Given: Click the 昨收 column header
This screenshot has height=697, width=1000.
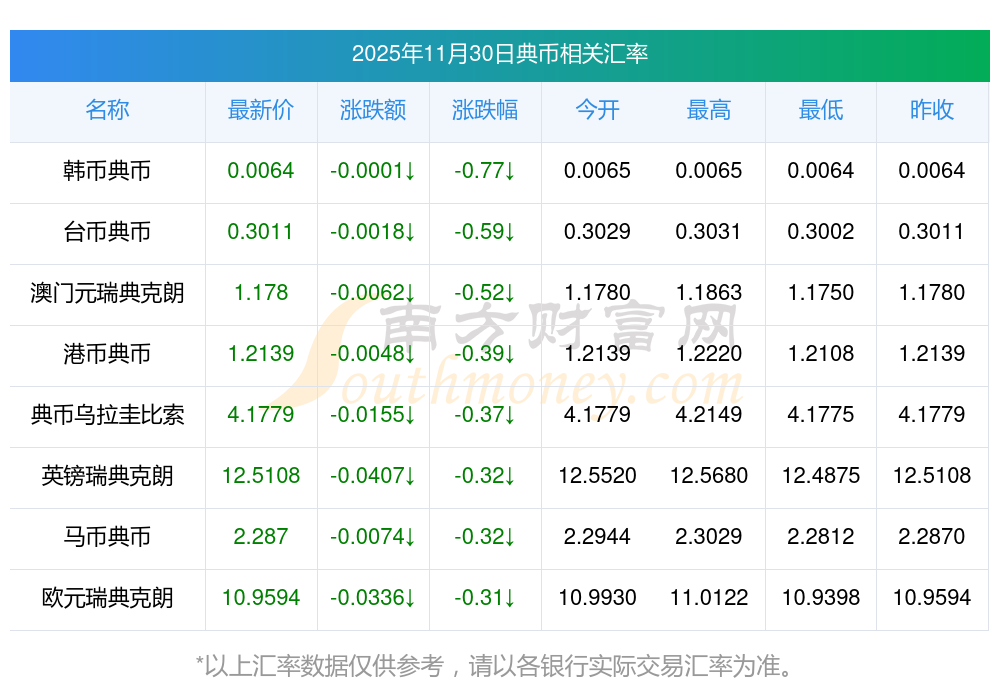Looking at the screenshot, I should click(932, 110).
